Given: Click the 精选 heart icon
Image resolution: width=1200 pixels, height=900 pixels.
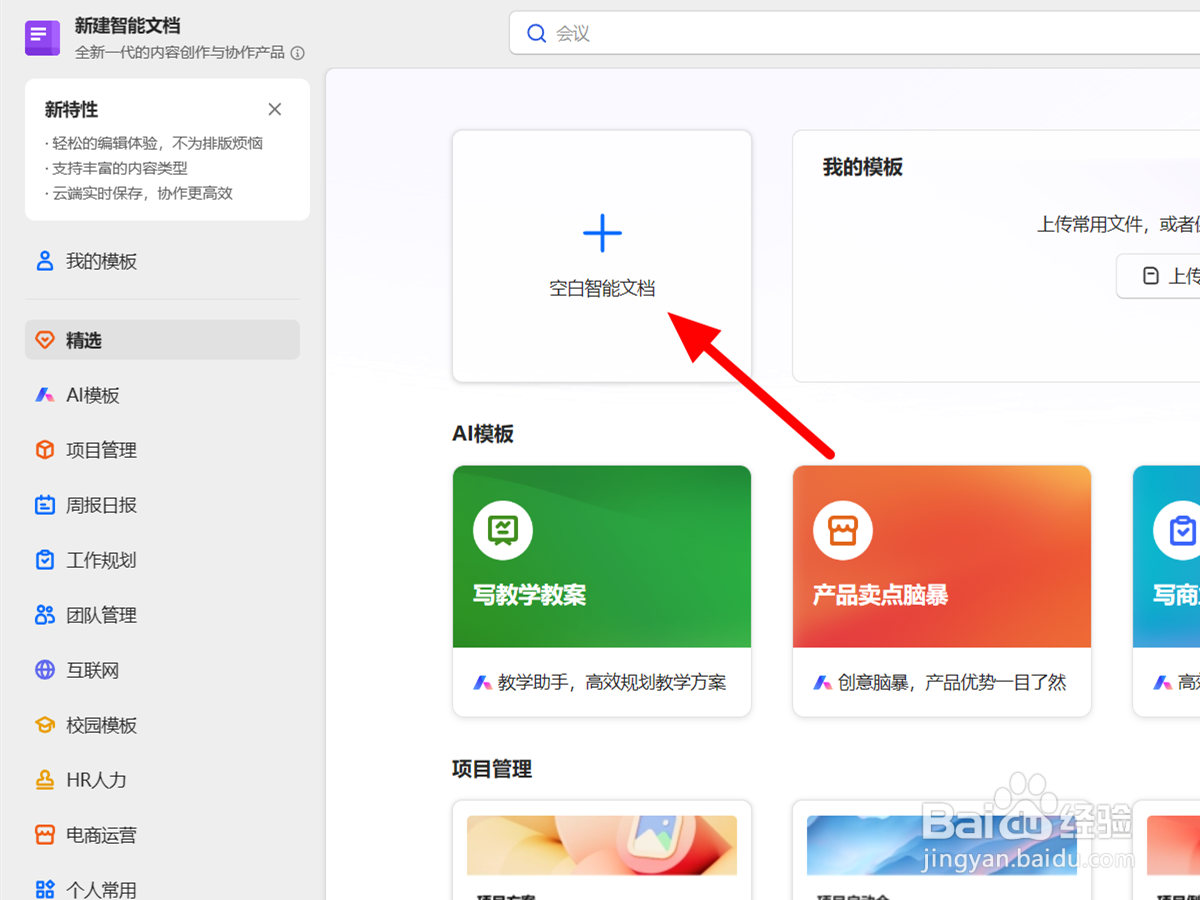Looking at the screenshot, I should point(45,340).
